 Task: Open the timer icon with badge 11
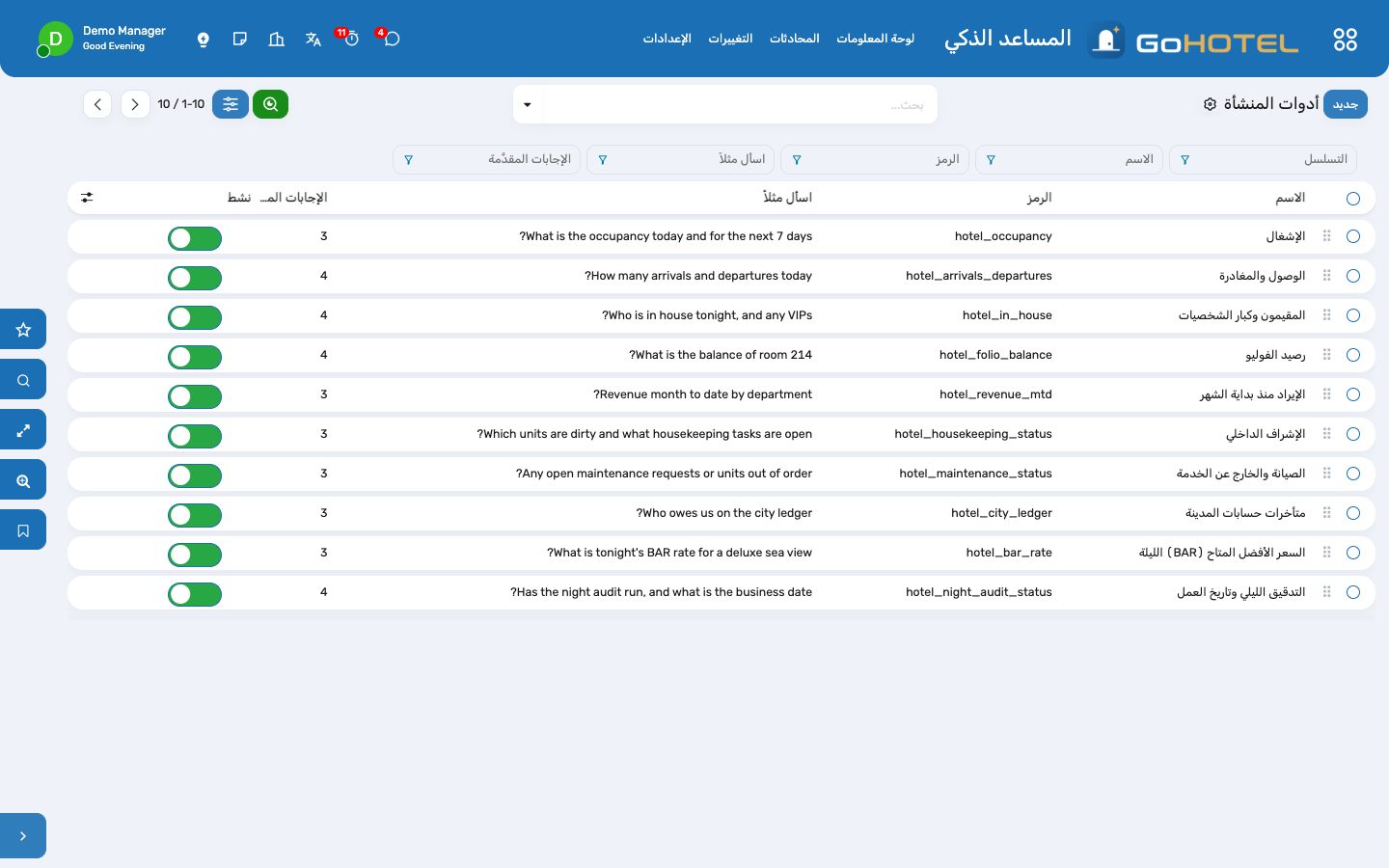[x=351, y=39]
